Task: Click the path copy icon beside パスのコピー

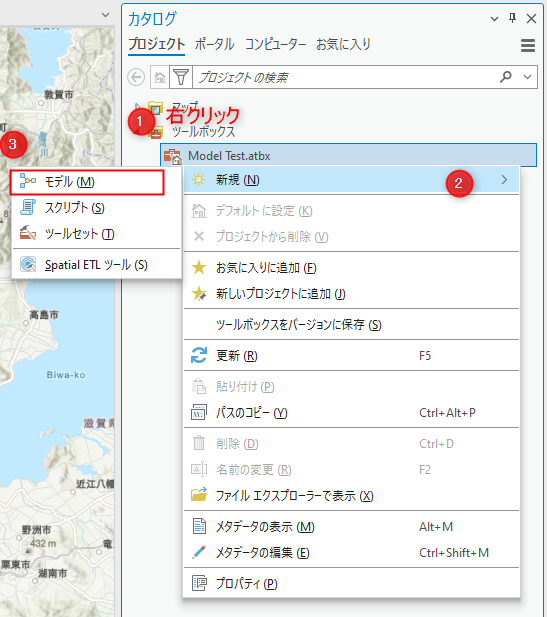Action: tap(199, 412)
